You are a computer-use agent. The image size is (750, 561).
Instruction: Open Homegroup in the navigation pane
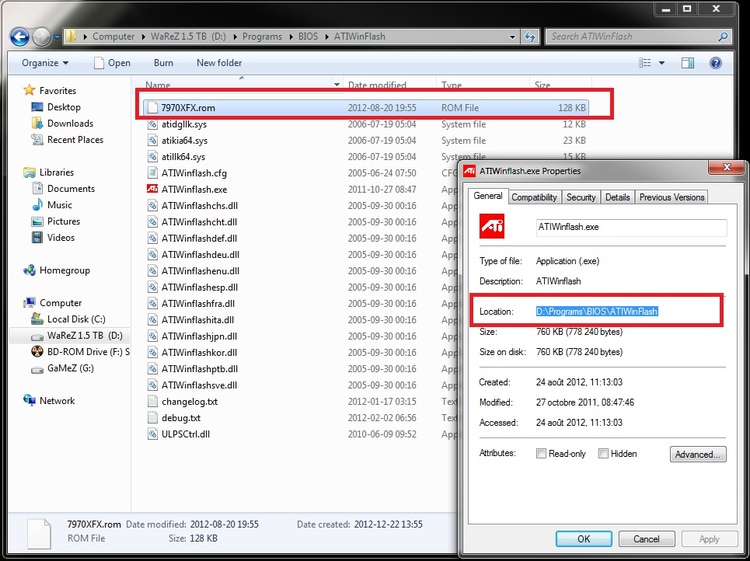coord(64,270)
